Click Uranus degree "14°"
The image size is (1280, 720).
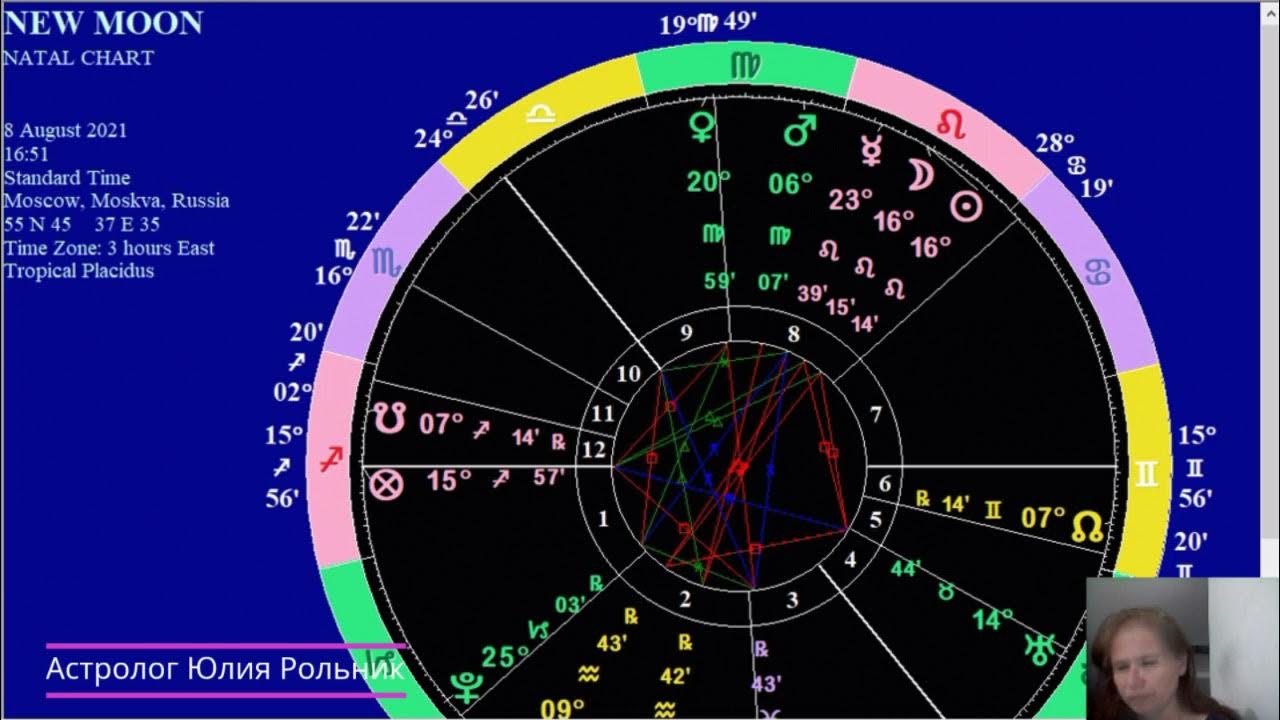point(993,620)
